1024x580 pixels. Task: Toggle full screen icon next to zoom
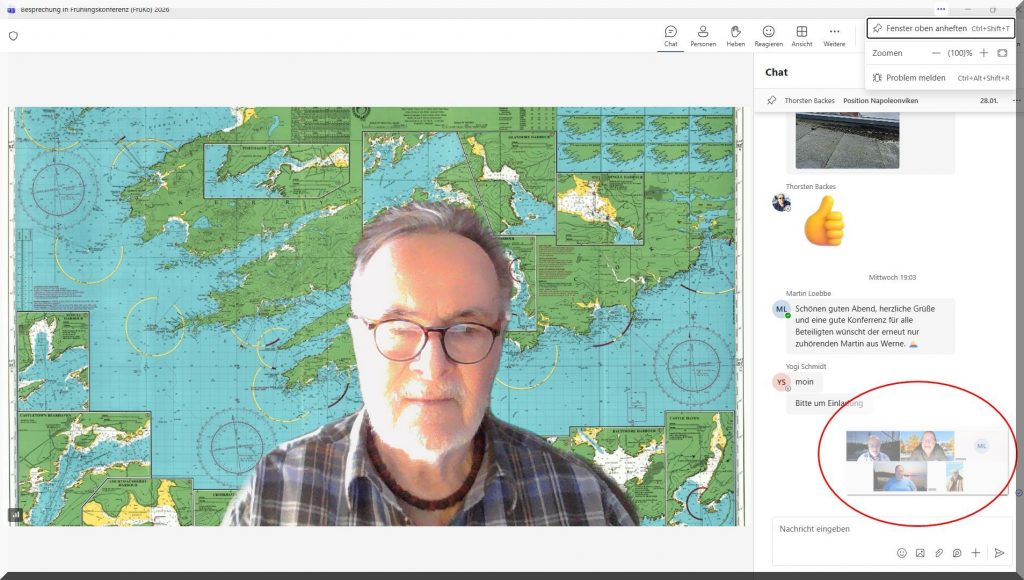[x=1002, y=53]
